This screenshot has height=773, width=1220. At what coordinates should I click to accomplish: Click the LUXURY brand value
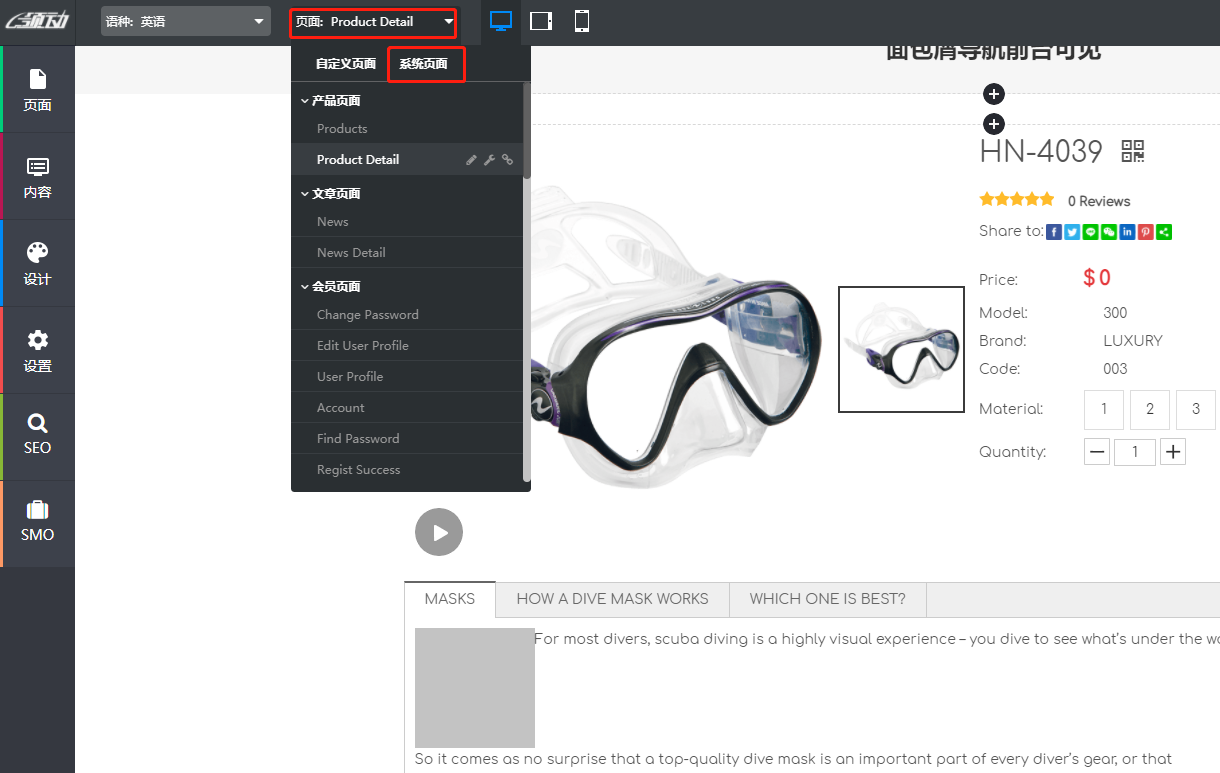click(x=1133, y=341)
